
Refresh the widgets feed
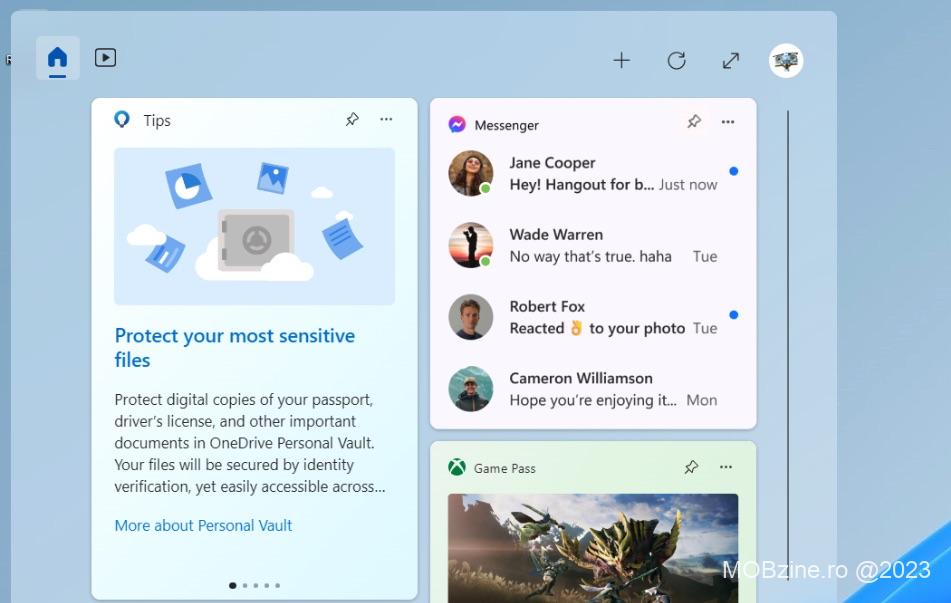(x=676, y=61)
